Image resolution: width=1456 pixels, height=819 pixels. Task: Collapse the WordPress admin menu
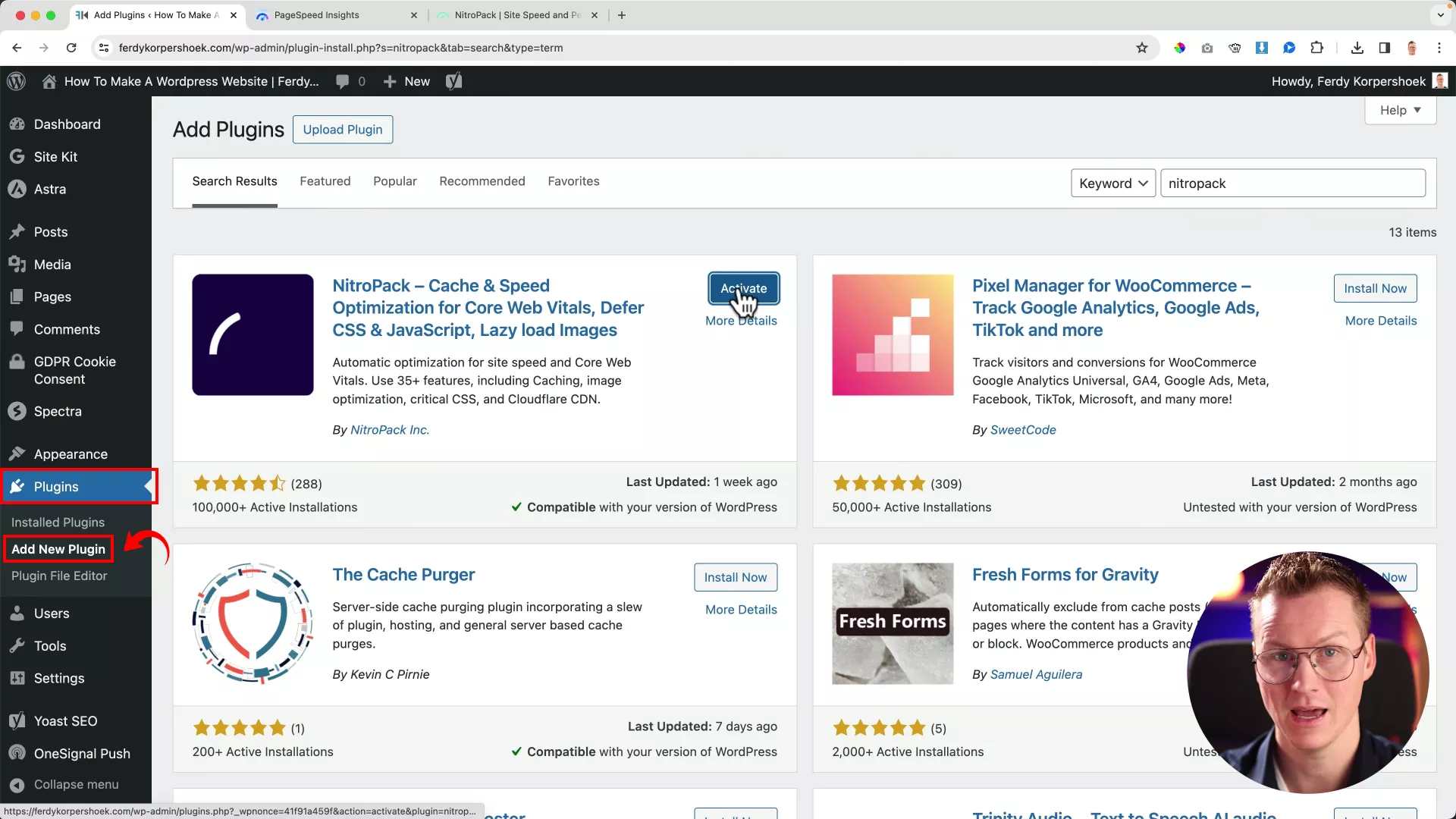click(75, 784)
